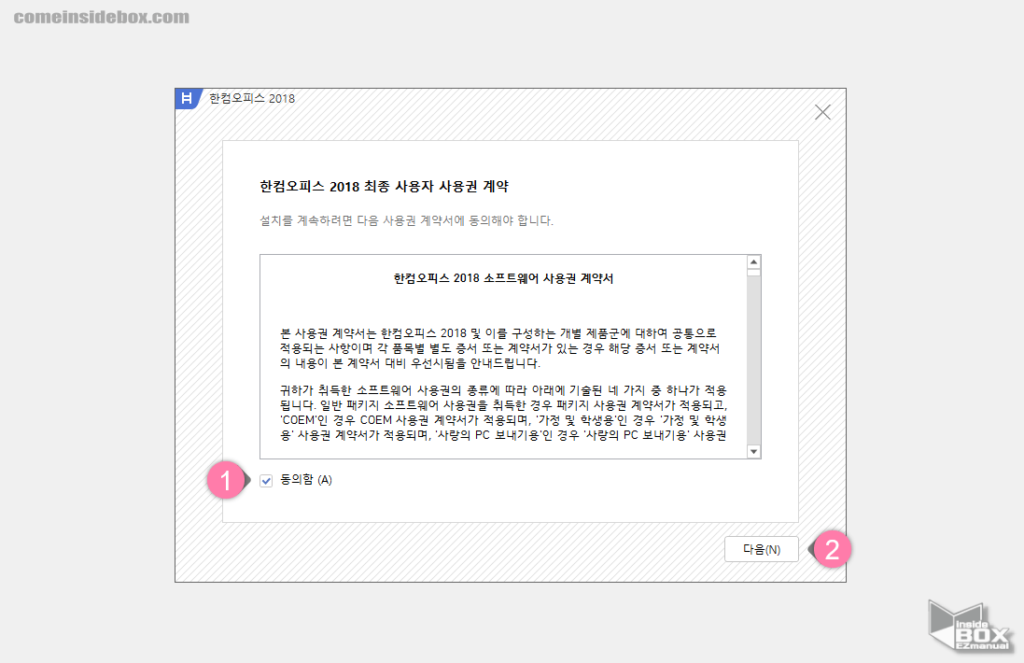Click the 설치를 계속하려면 instruction text
The image size is (1024, 663).
pos(406,220)
